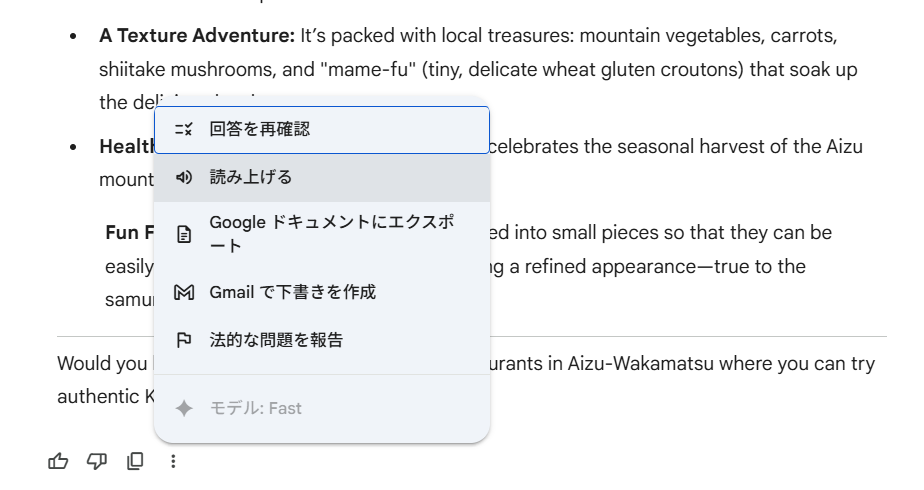This screenshot has width=924, height=490.
Task: Click the document icon for Google ドキュメント export
Action: coord(183,235)
